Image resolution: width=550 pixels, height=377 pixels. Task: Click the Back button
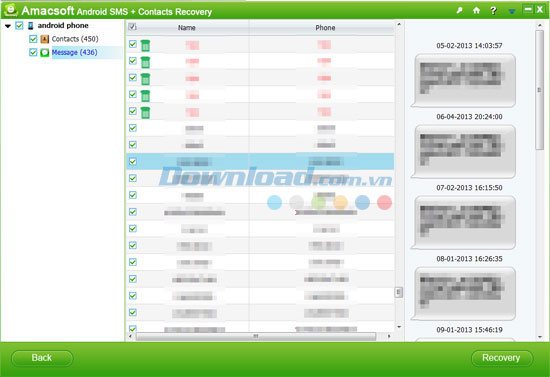[x=42, y=358]
